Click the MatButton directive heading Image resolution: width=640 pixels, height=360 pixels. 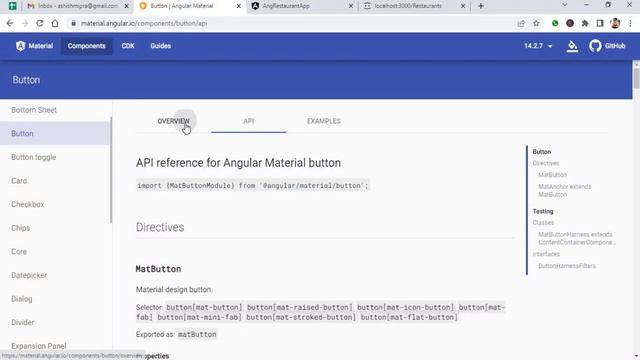(158, 269)
